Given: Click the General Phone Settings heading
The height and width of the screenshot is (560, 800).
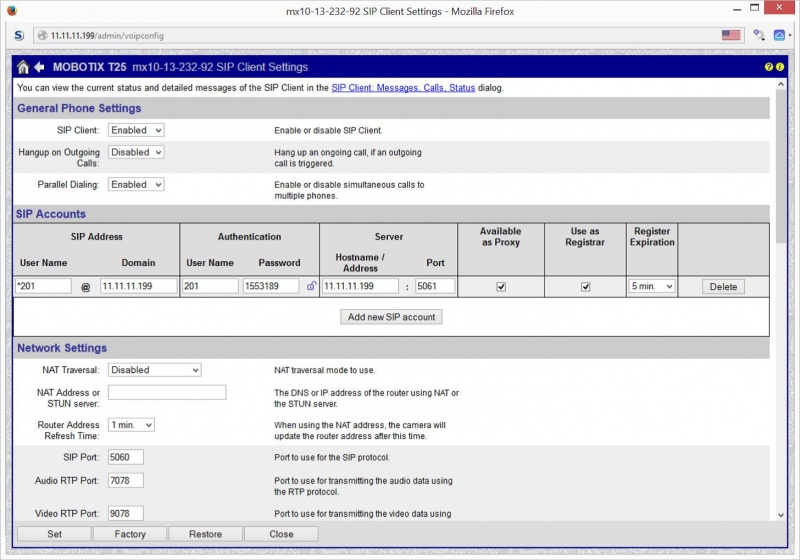Looking at the screenshot, I should coord(79,108).
